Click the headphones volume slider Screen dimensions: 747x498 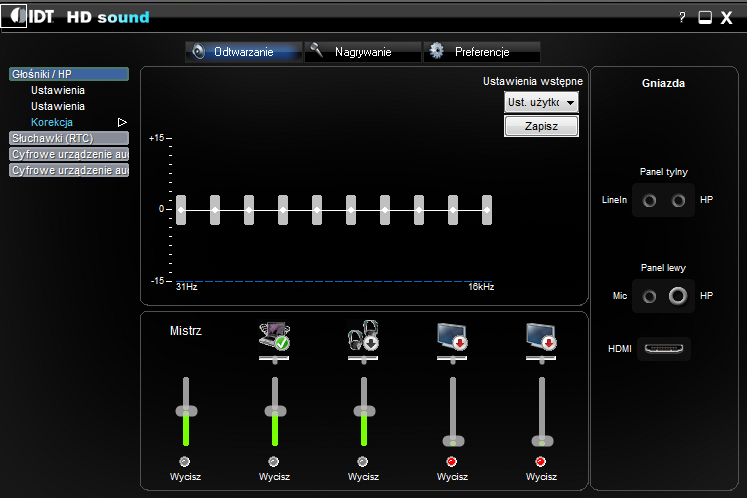point(364,411)
